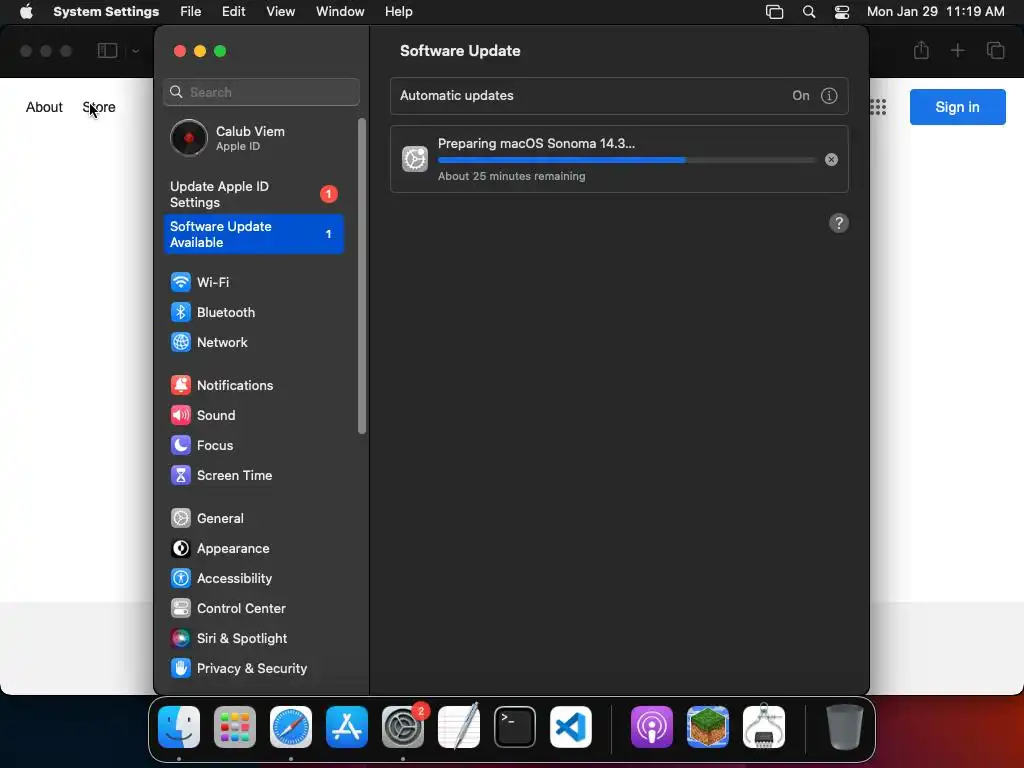Click Automatic updates On status
This screenshot has height=768, width=1024.
pyautogui.click(x=801, y=96)
